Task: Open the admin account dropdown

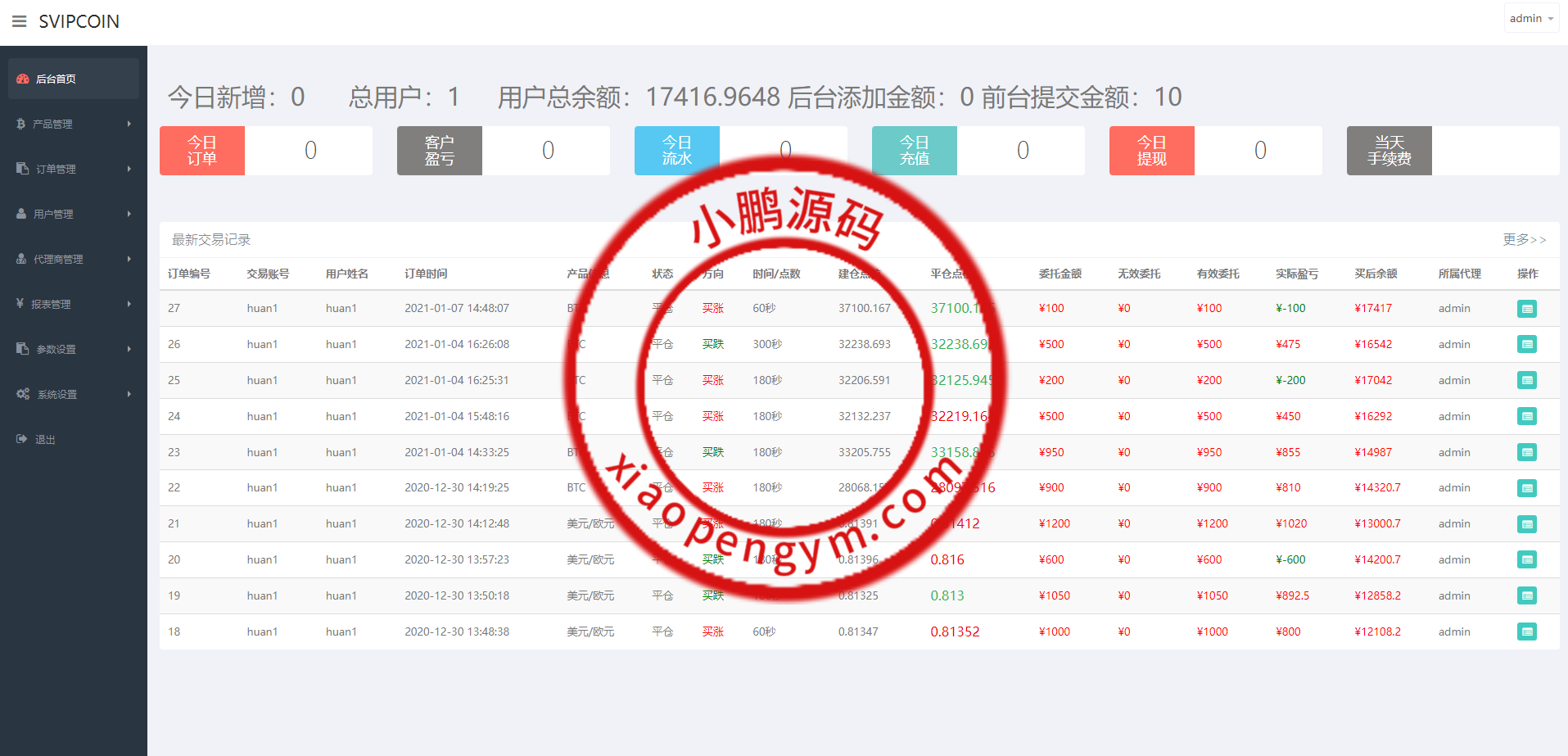Action: [1530, 17]
